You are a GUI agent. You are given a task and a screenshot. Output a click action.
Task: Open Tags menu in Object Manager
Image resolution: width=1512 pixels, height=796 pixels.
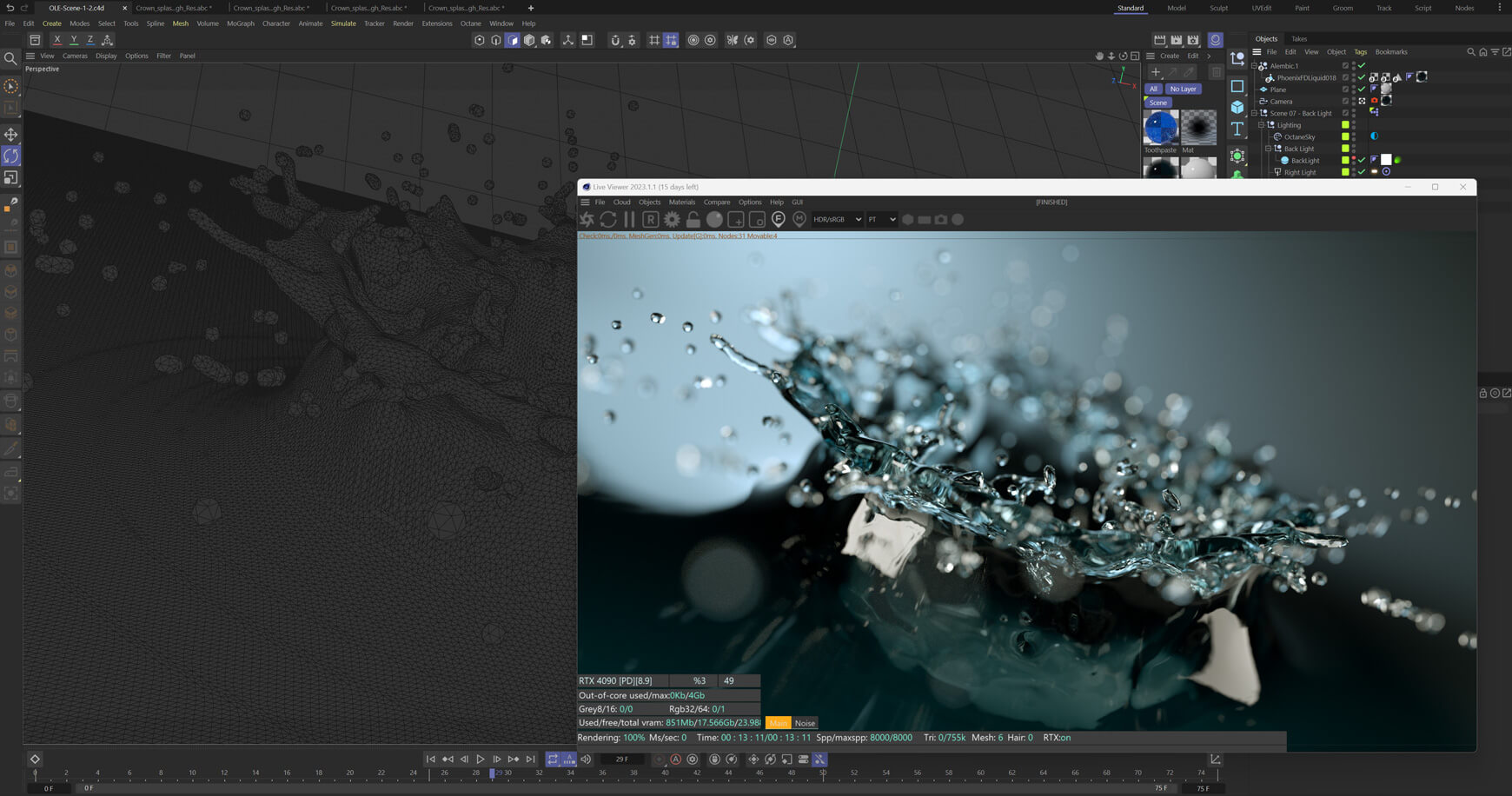tap(1361, 52)
